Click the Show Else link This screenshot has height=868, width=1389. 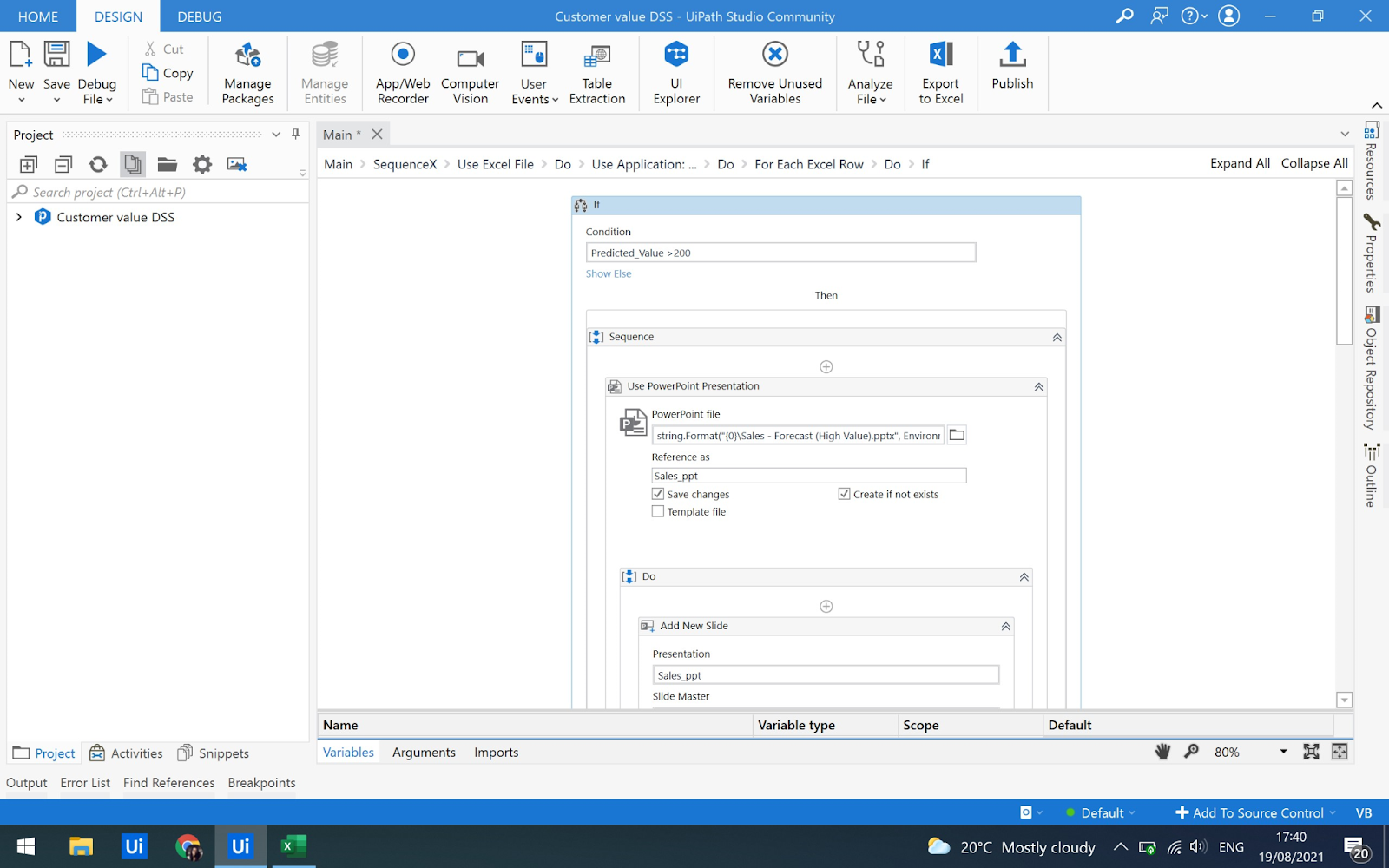coord(609,273)
